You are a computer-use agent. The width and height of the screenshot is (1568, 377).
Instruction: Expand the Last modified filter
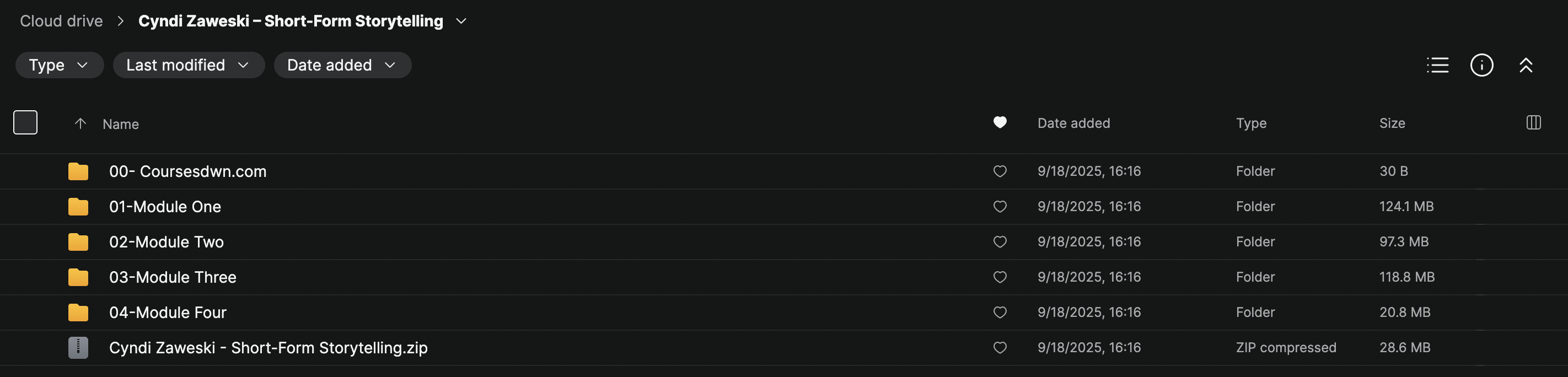[188, 65]
